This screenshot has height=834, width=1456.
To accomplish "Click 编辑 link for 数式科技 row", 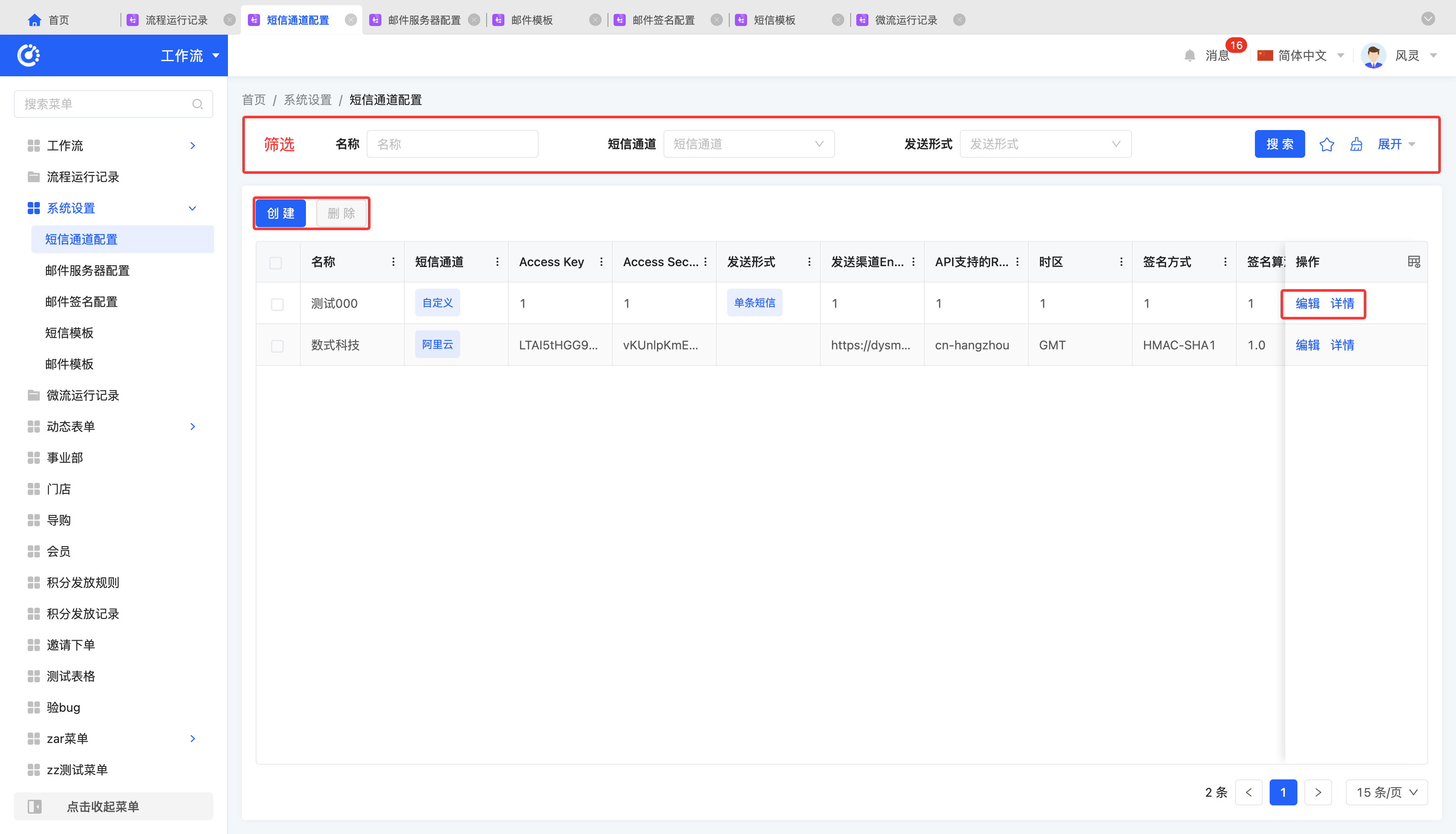I will (1307, 345).
